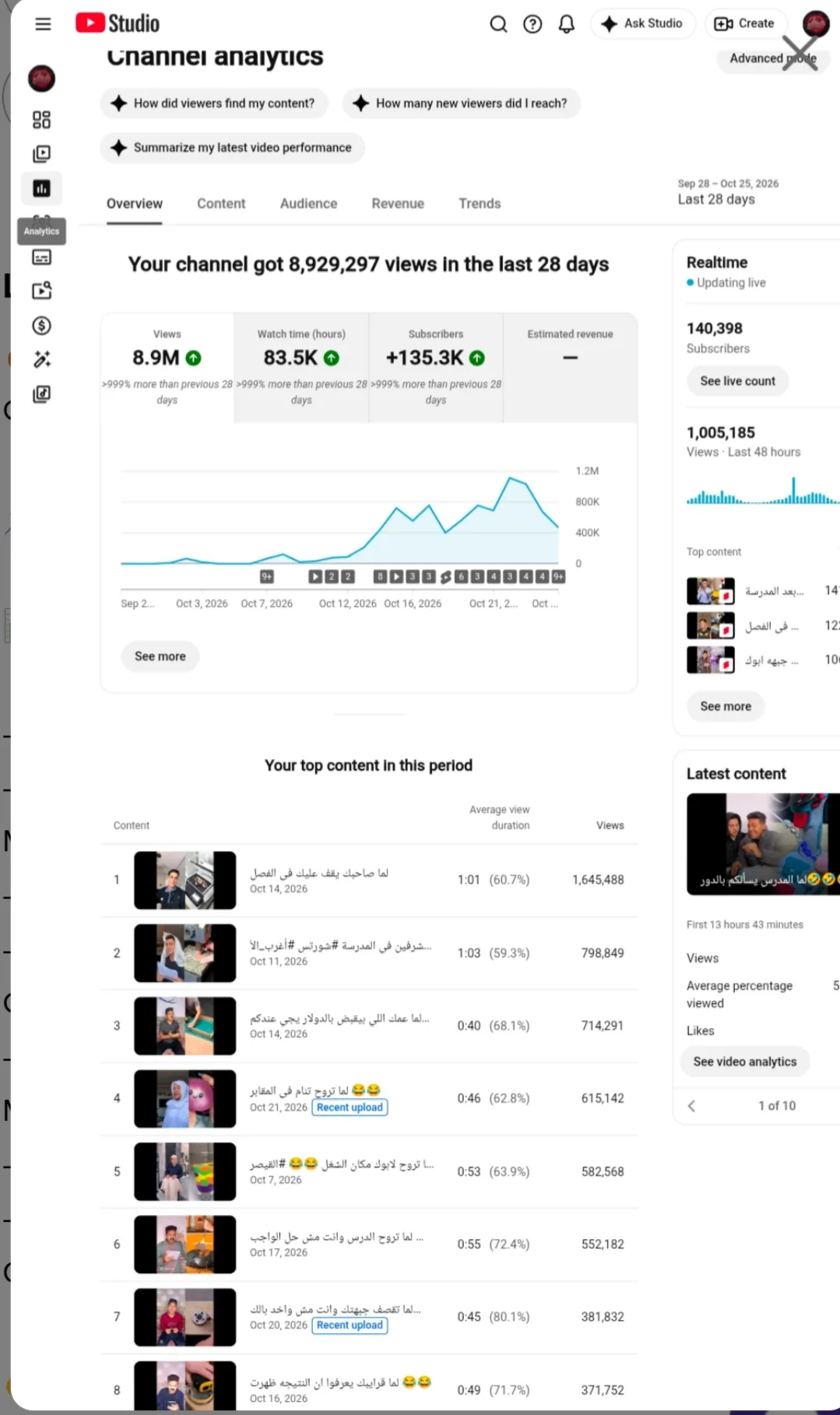The image size is (840, 1415).
Task: Open Content icon in sidebar
Action: pos(41,153)
